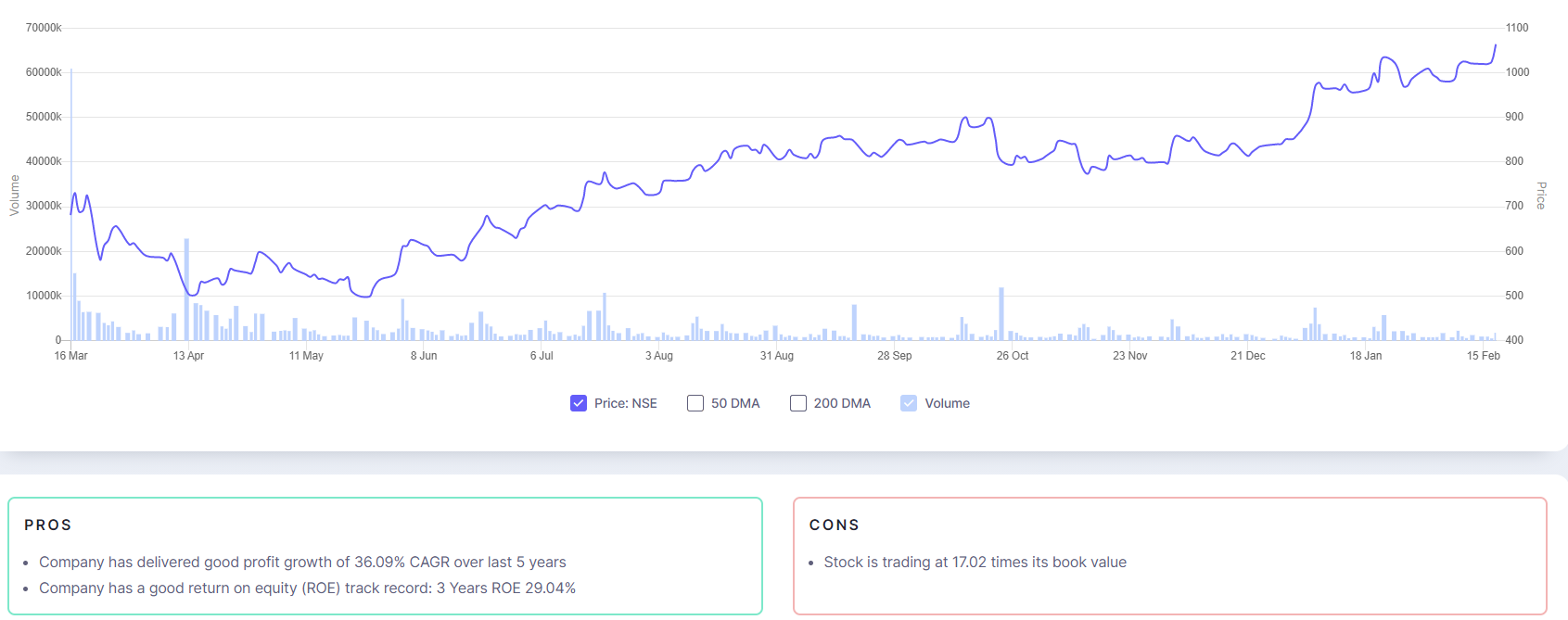Click the 28 Sep date label
1568x620 pixels.
(895, 356)
